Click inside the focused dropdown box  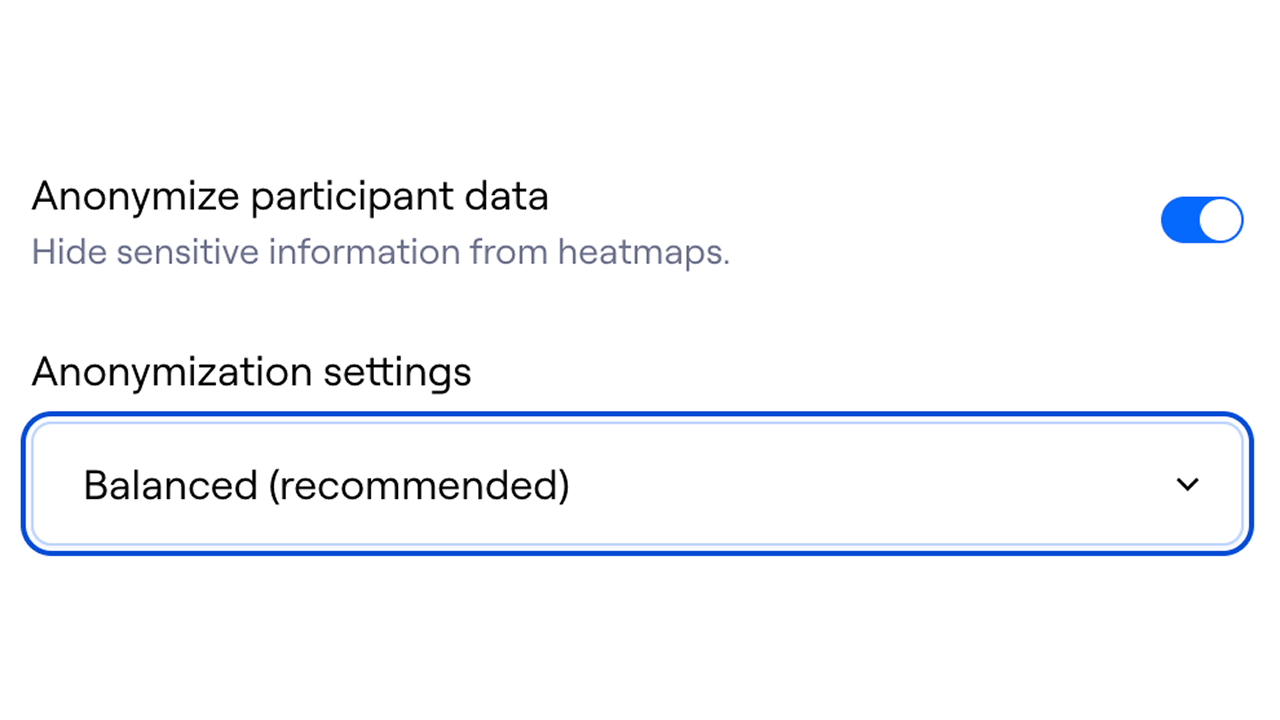tap(800, 485)
